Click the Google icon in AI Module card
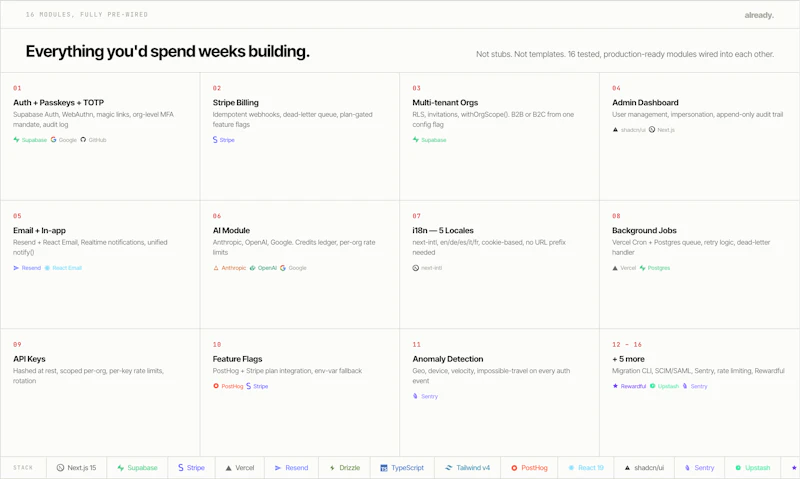The image size is (800, 479). (283, 268)
